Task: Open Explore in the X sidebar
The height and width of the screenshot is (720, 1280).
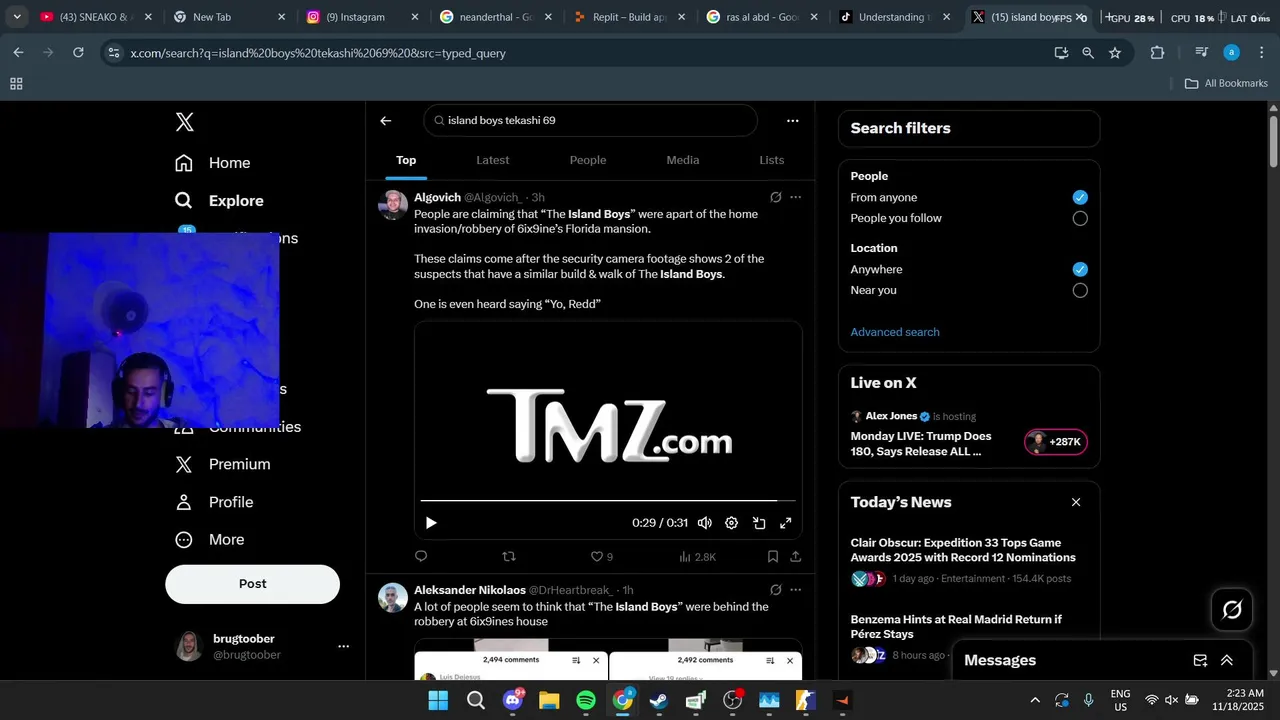Action: point(219,201)
